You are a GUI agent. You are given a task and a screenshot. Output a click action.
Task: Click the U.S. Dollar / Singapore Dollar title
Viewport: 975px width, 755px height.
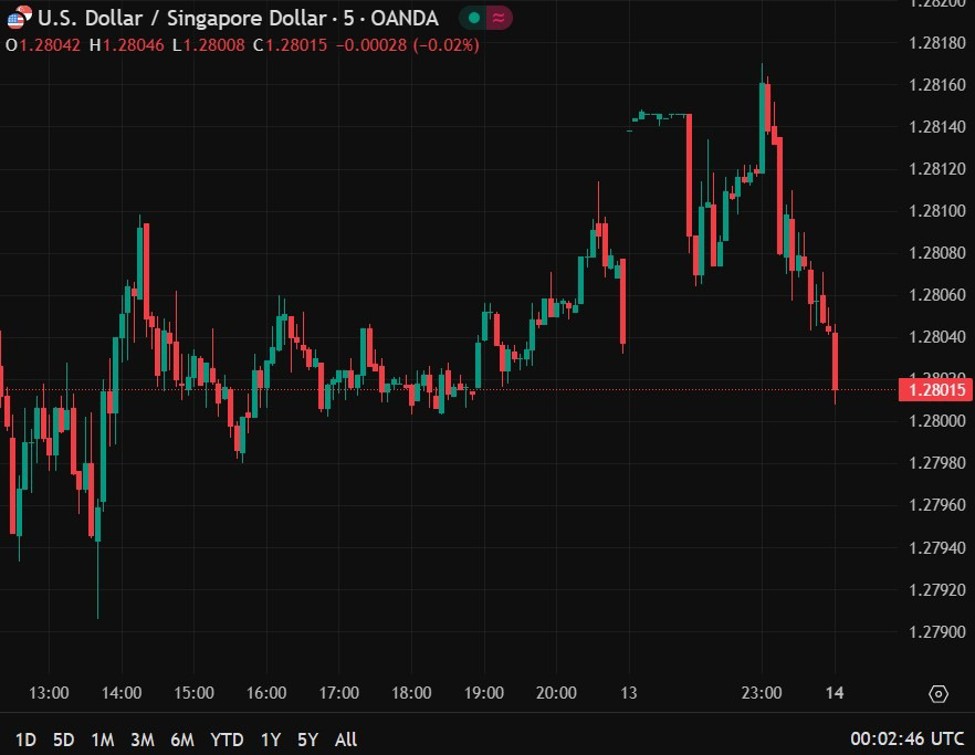(183, 18)
